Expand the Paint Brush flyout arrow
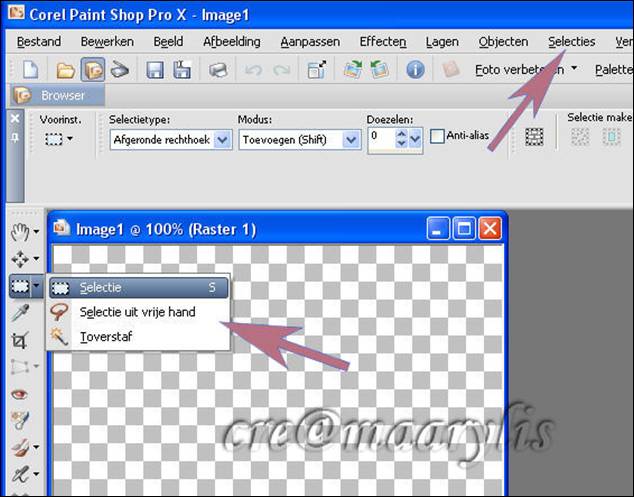Viewport: 634px width, 497px height. tap(36, 447)
